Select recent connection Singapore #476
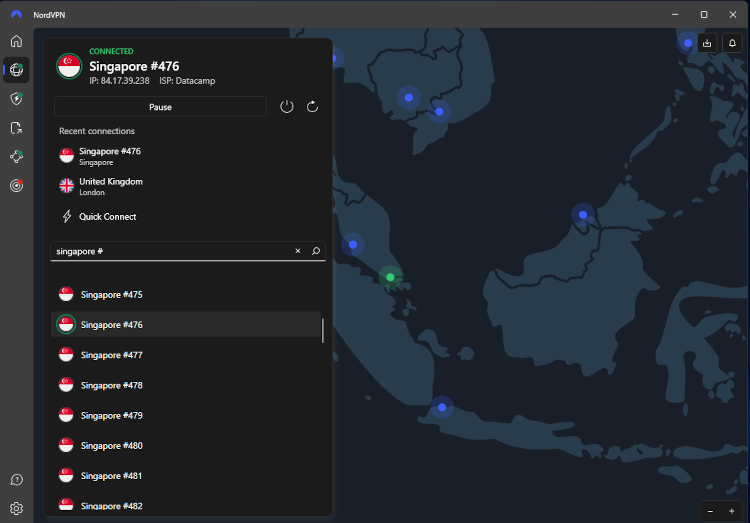The image size is (750, 523). pyautogui.click(x=188, y=156)
